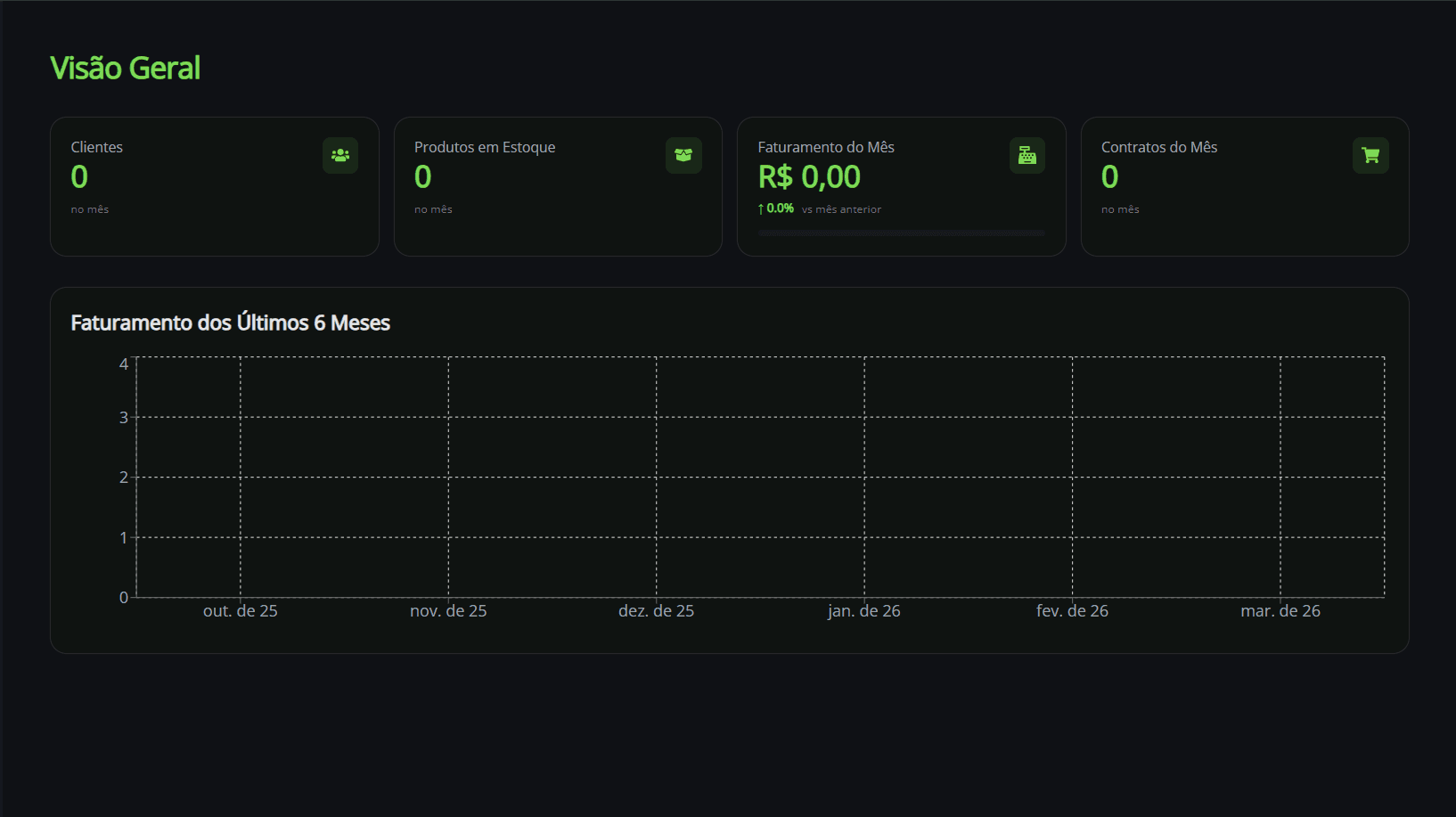Click the green up arrow next to 0.0%
This screenshot has width=1456, height=817.
(x=762, y=208)
